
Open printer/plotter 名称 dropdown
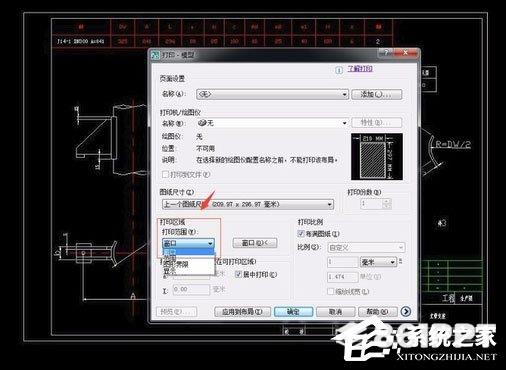pos(272,123)
